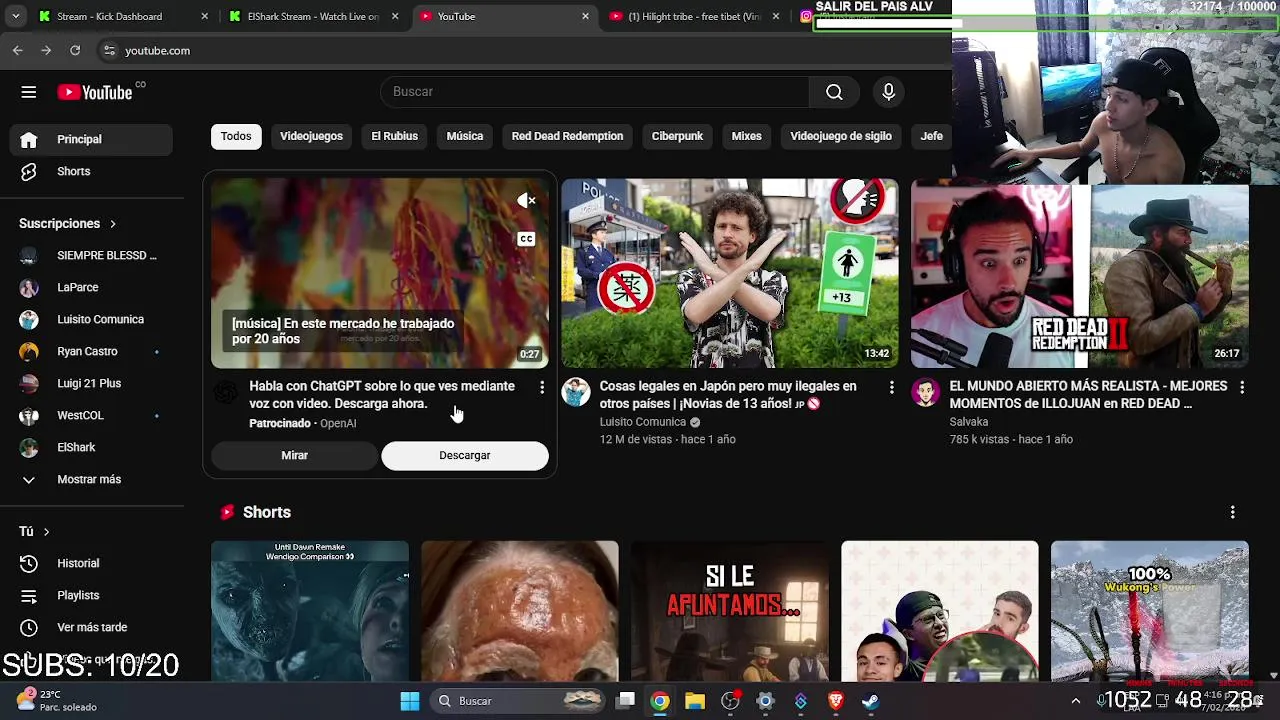Viewport: 1280px width, 720px height.
Task: Expand Suscripciones section
Action: (67, 223)
